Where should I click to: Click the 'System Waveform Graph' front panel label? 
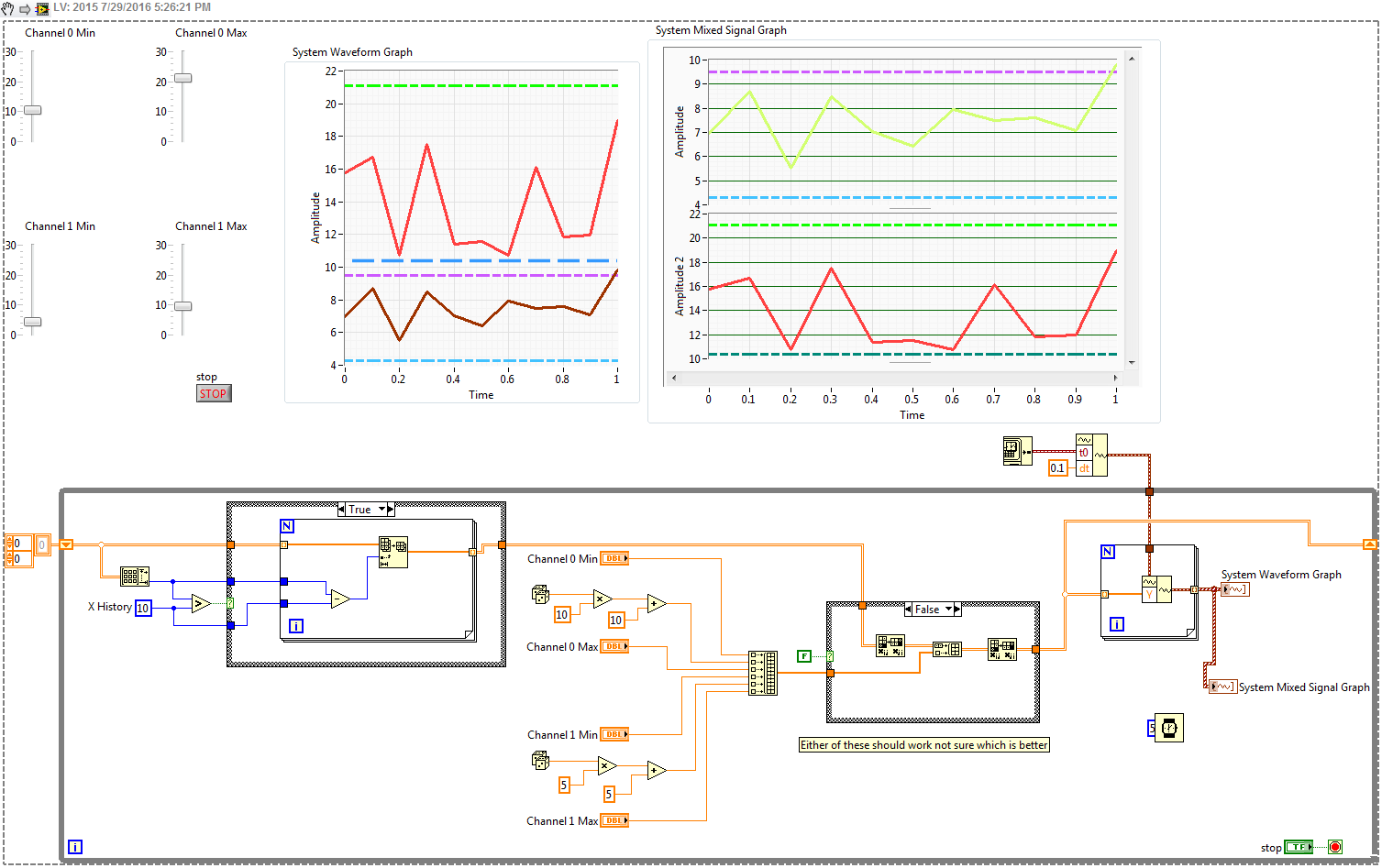[x=352, y=52]
